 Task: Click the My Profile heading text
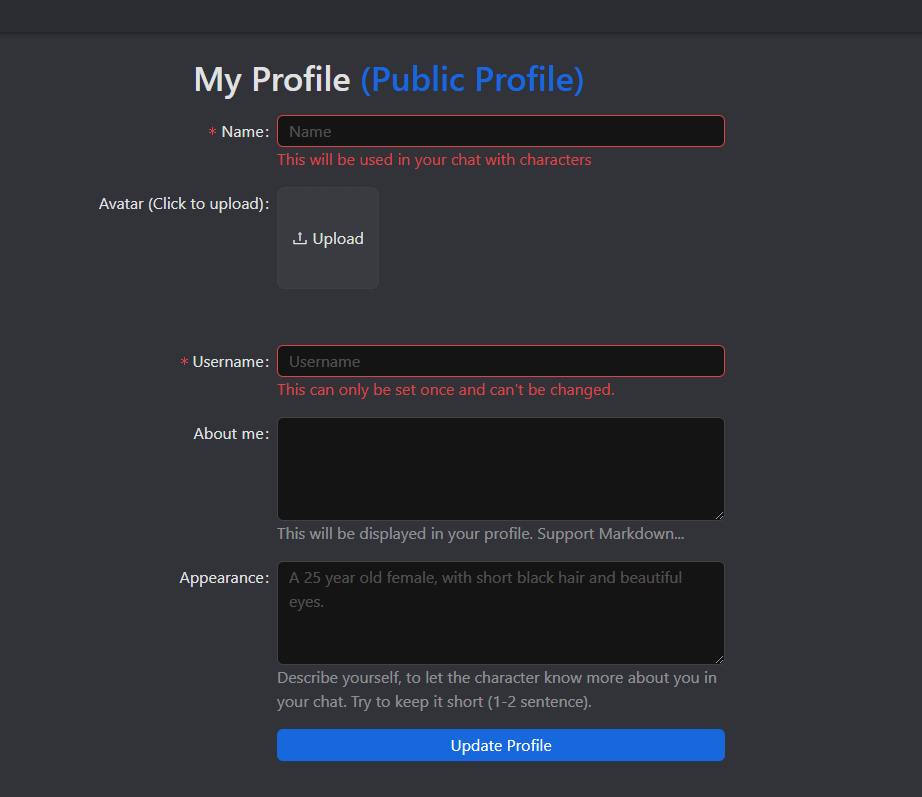pos(272,79)
